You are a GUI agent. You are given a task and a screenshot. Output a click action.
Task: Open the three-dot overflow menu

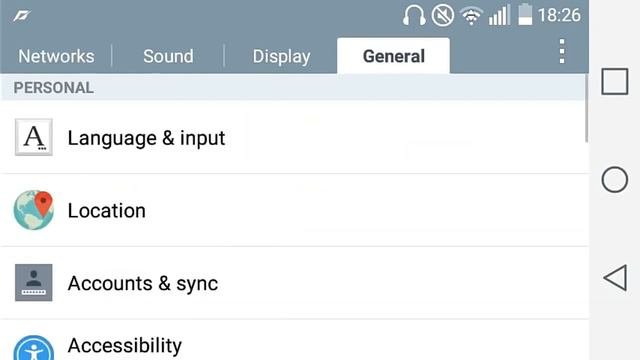562,51
